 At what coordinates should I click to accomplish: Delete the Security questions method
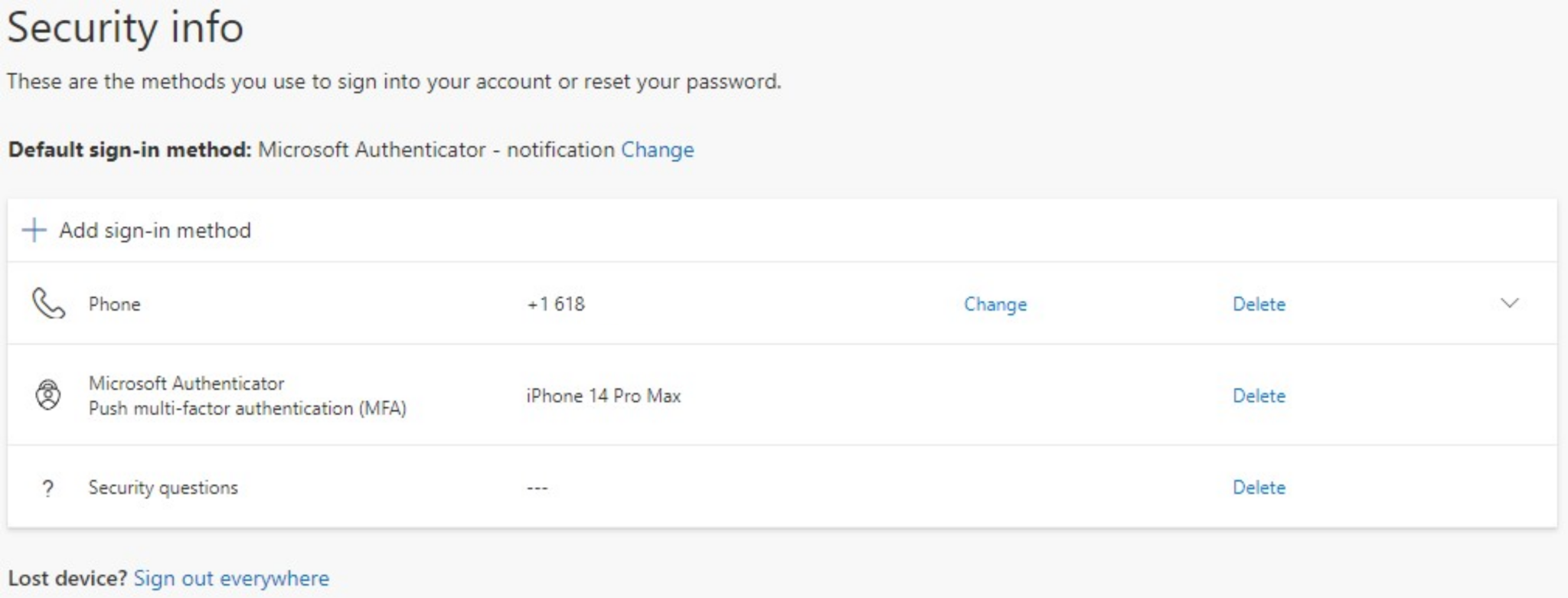pos(1259,486)
